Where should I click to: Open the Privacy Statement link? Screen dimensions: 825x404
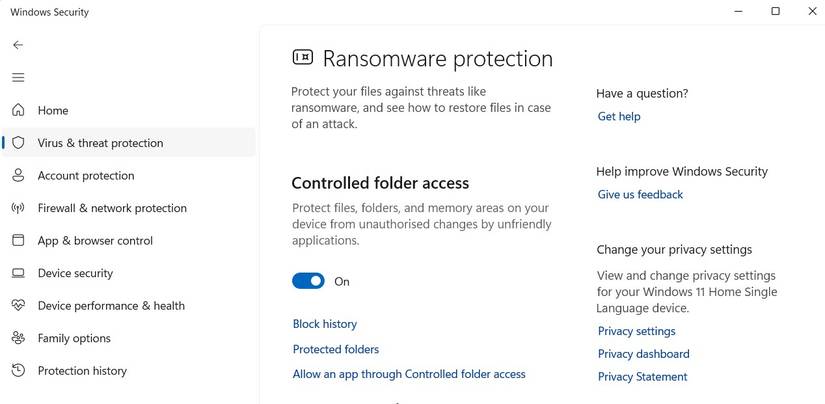[642, 376]
